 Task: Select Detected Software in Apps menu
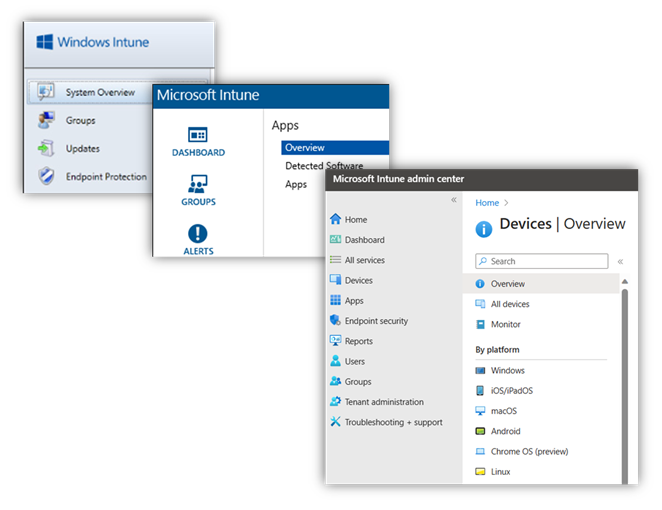pyautogui.click(x=324, y=165)
